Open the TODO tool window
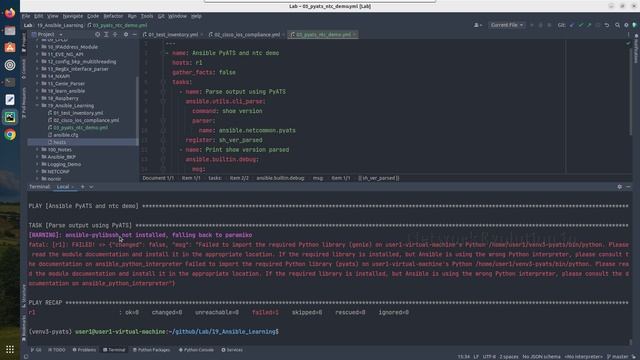The image size is (640, 360). 57,350
